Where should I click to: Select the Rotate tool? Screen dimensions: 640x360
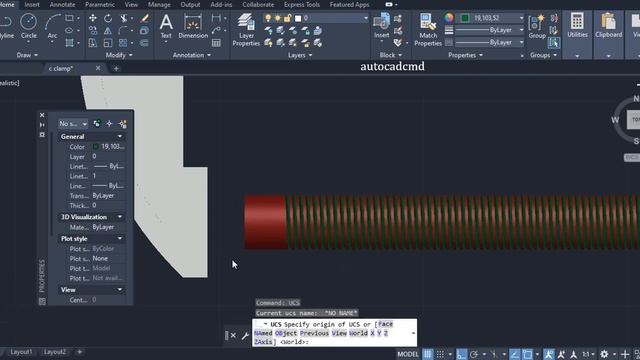click(x=108, y=18)
